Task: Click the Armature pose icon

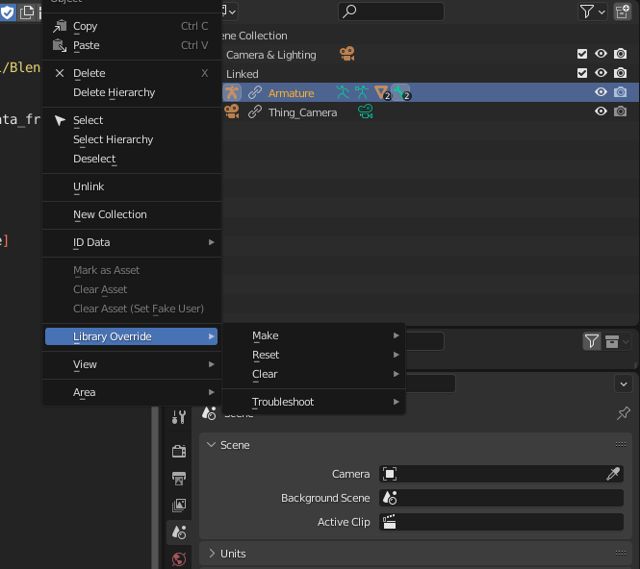Action: tap(342, 93)
